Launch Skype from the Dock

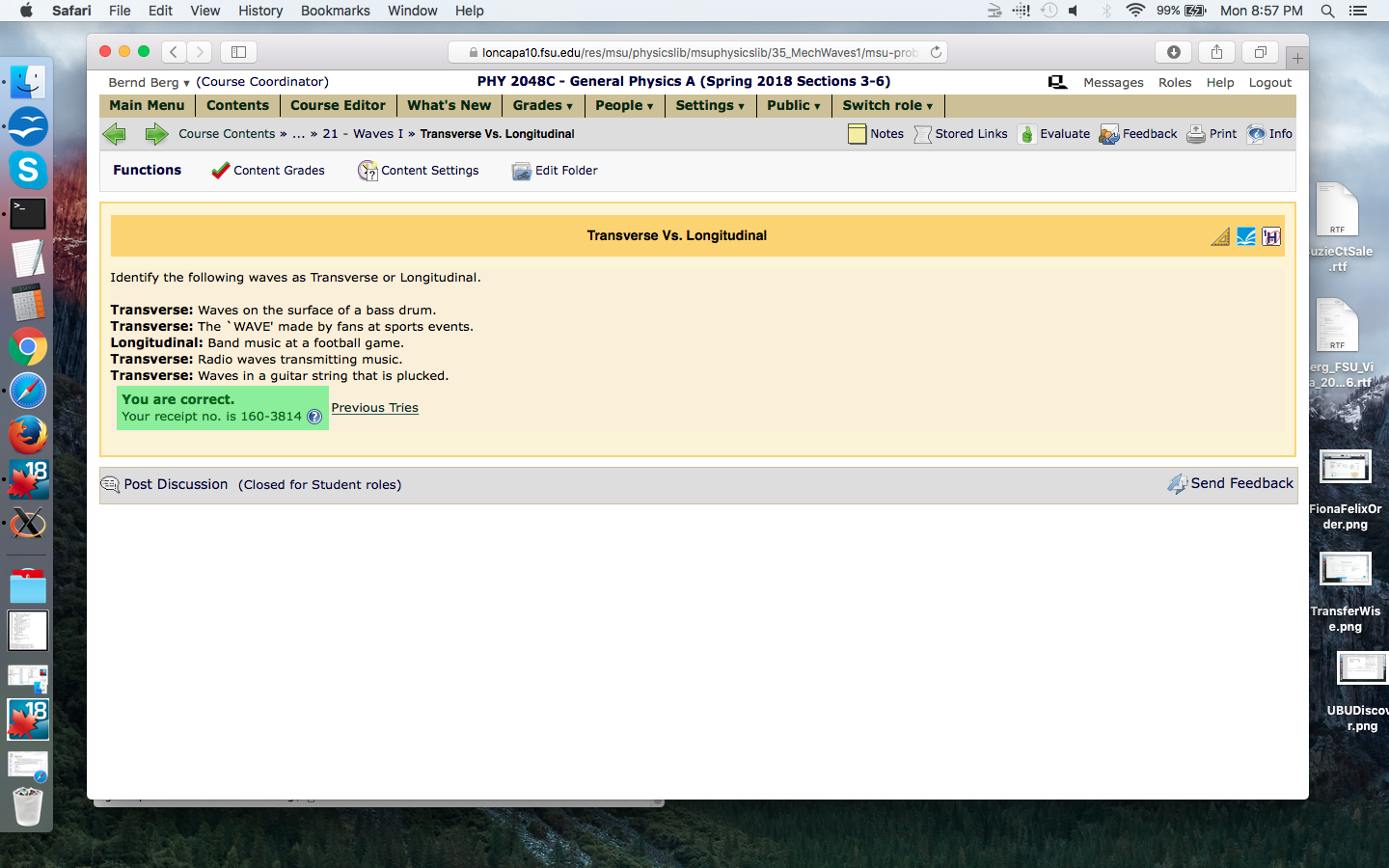28,170
